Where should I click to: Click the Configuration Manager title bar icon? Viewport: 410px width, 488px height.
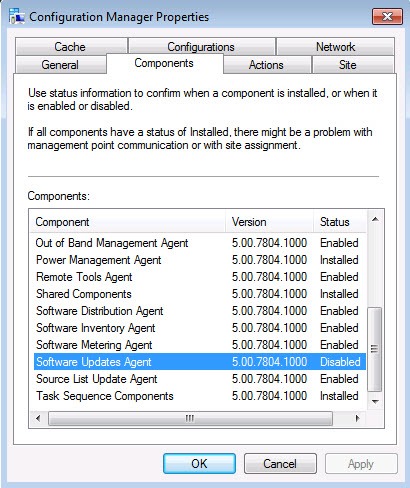[17, 16]
